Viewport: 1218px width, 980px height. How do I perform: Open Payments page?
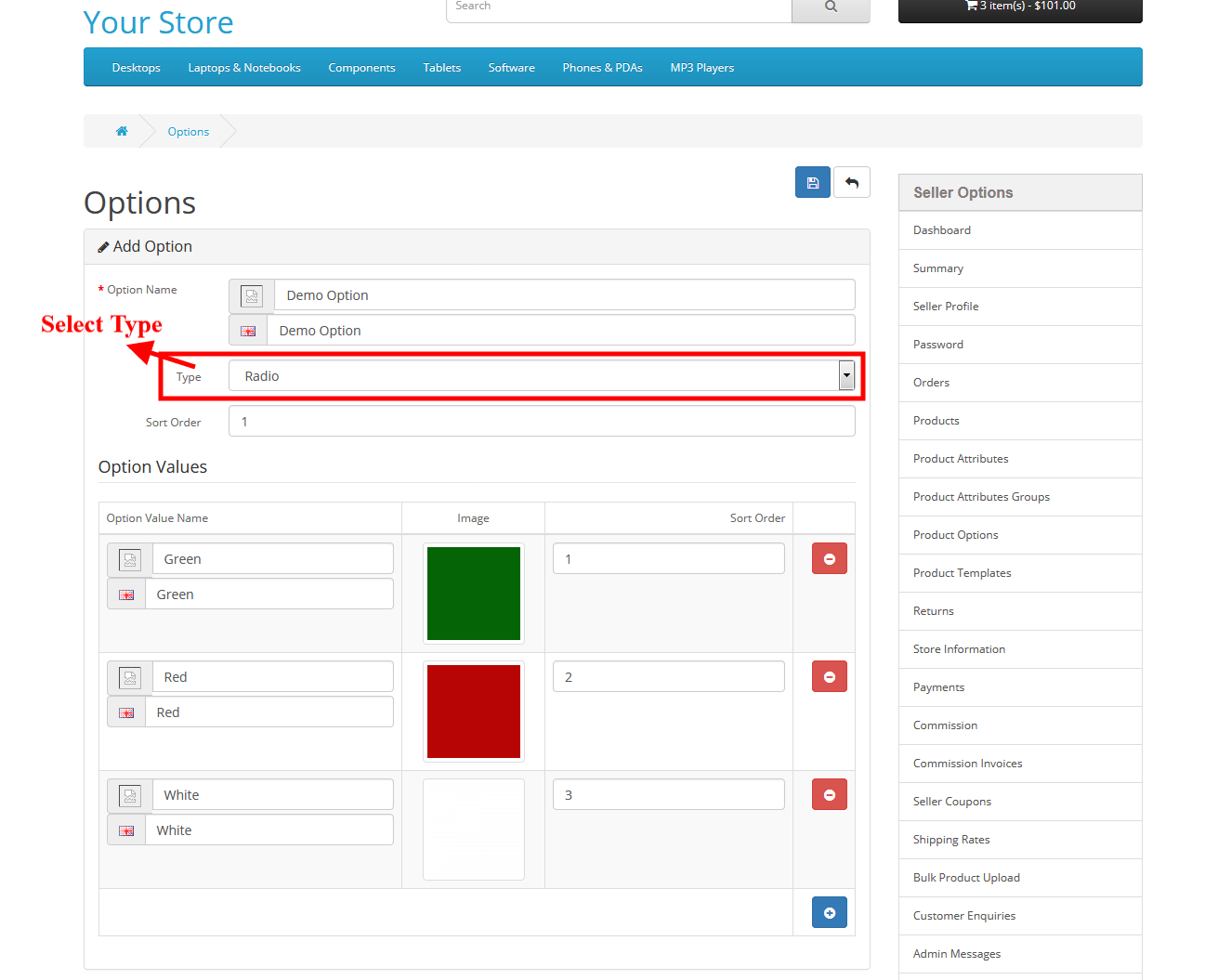[1020, 687]
